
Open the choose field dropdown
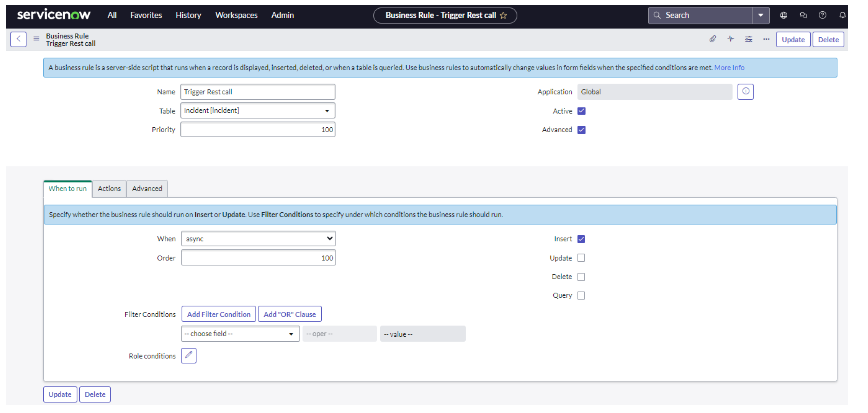239,334
